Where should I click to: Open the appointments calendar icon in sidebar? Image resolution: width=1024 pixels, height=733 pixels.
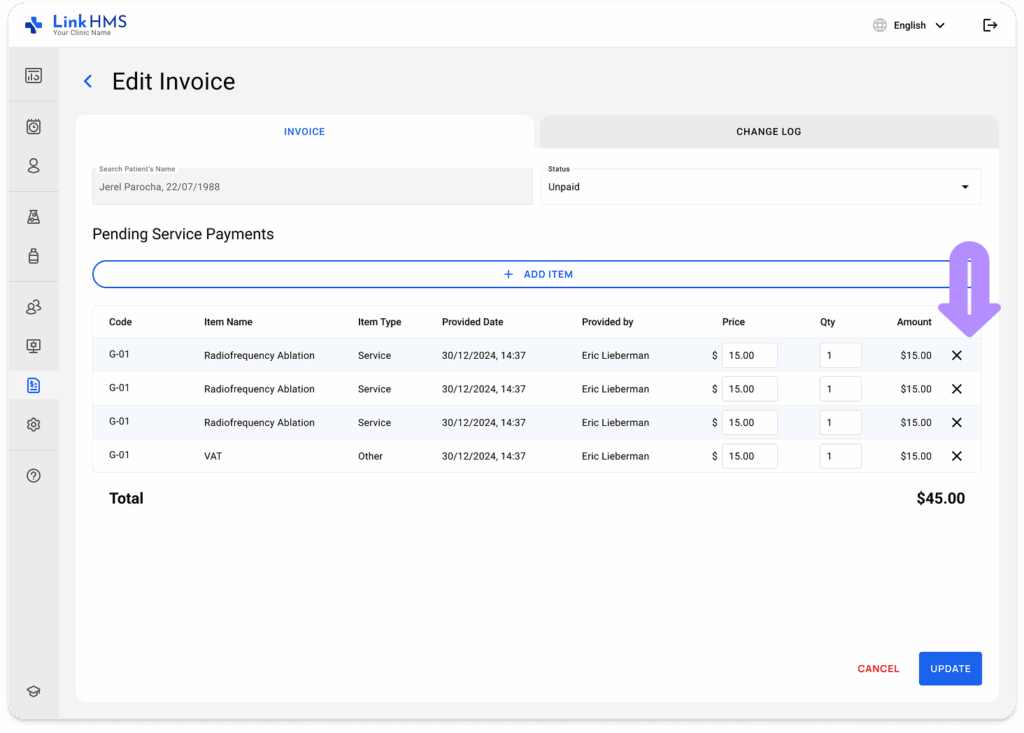pos(33,127)
